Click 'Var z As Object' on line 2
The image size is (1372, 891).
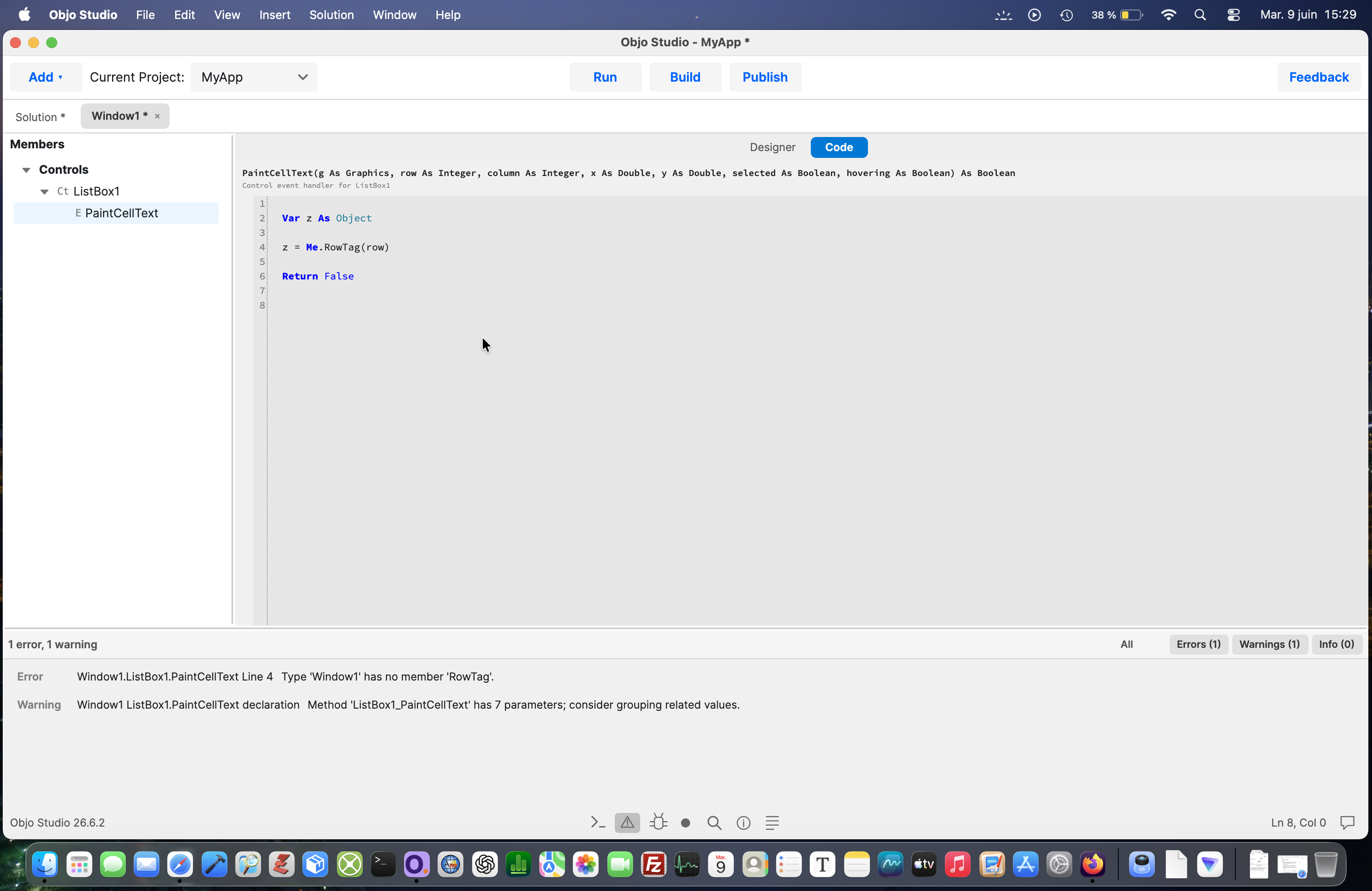pos(327,218)
